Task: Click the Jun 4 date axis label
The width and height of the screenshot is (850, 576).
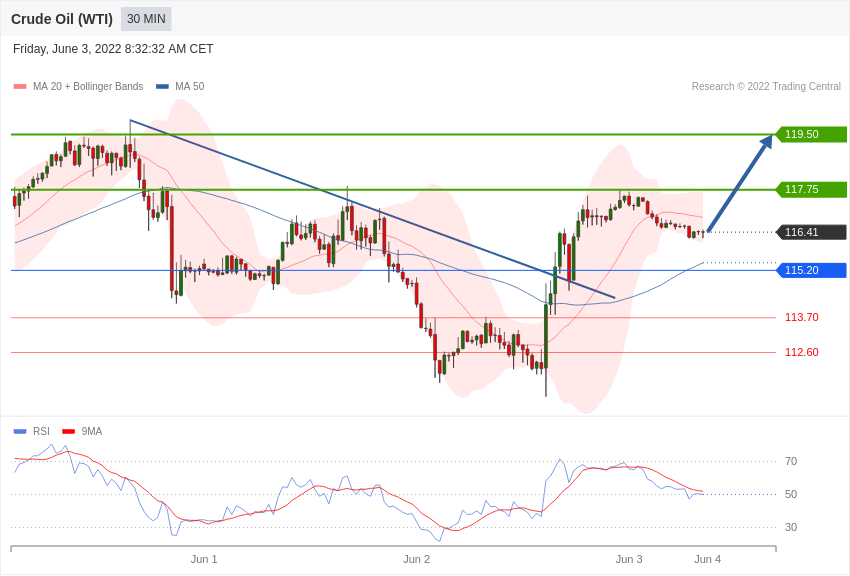Action: (x=707, y=559)
